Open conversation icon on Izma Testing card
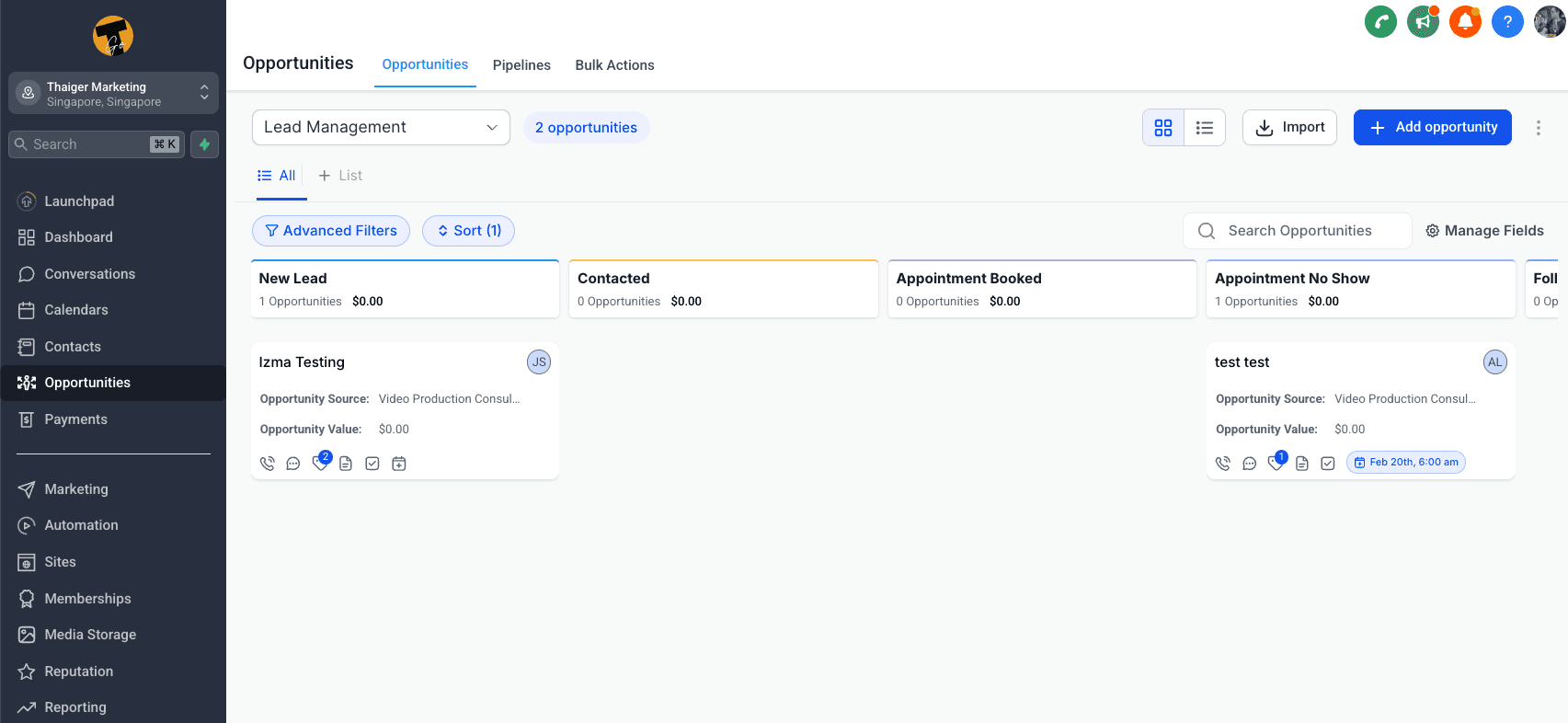 (293, 464)
